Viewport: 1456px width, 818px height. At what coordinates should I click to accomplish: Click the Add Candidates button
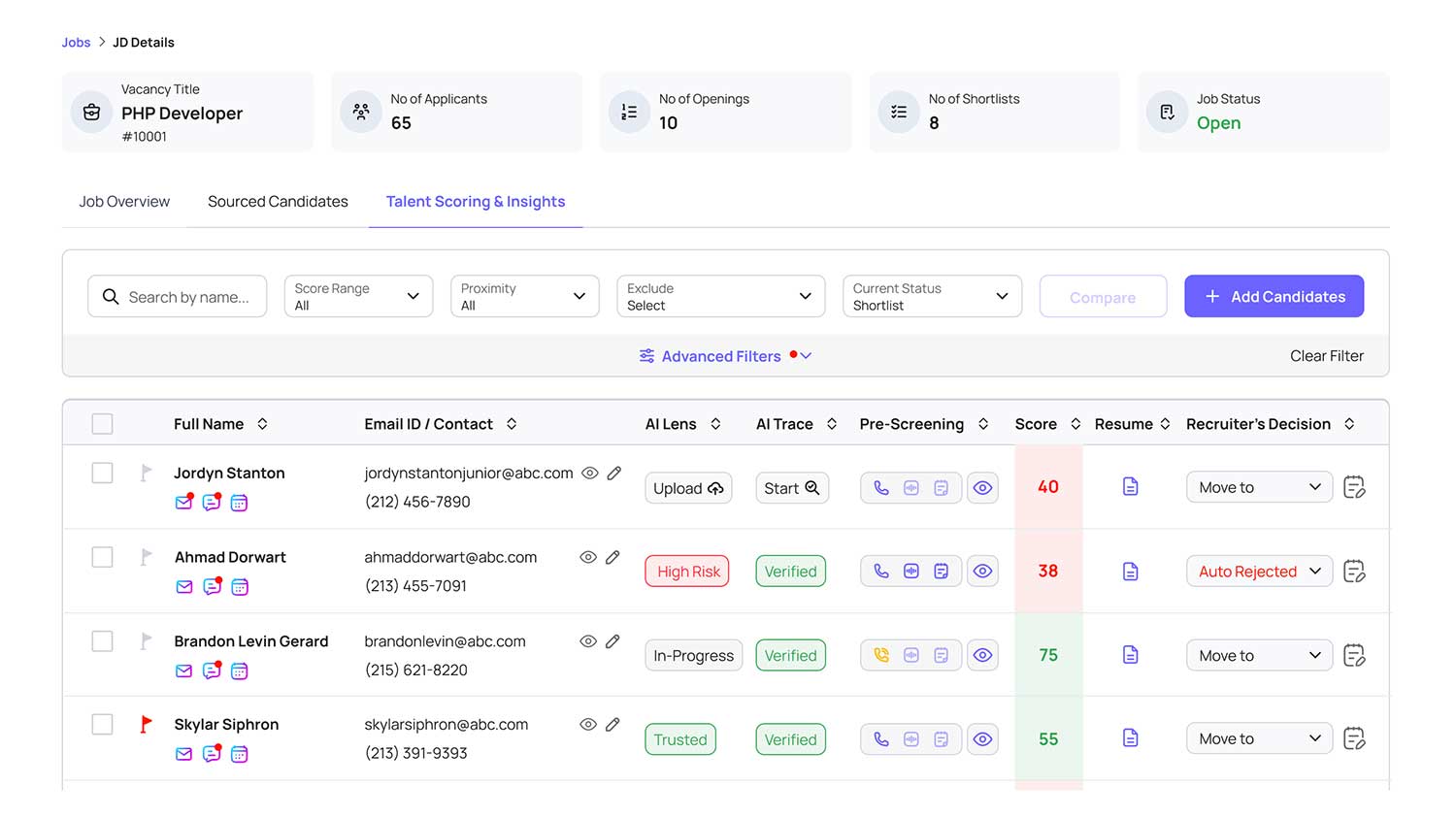[1274, 297]
